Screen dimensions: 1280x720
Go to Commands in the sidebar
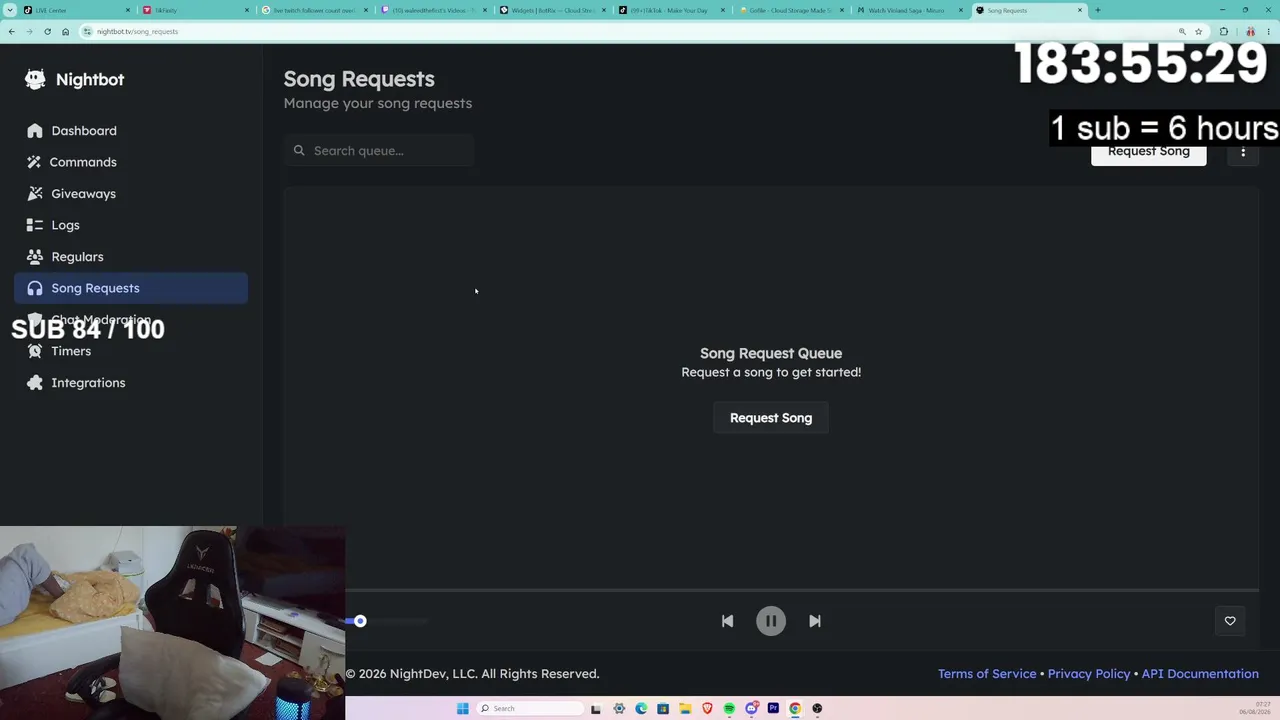(131, 162)
